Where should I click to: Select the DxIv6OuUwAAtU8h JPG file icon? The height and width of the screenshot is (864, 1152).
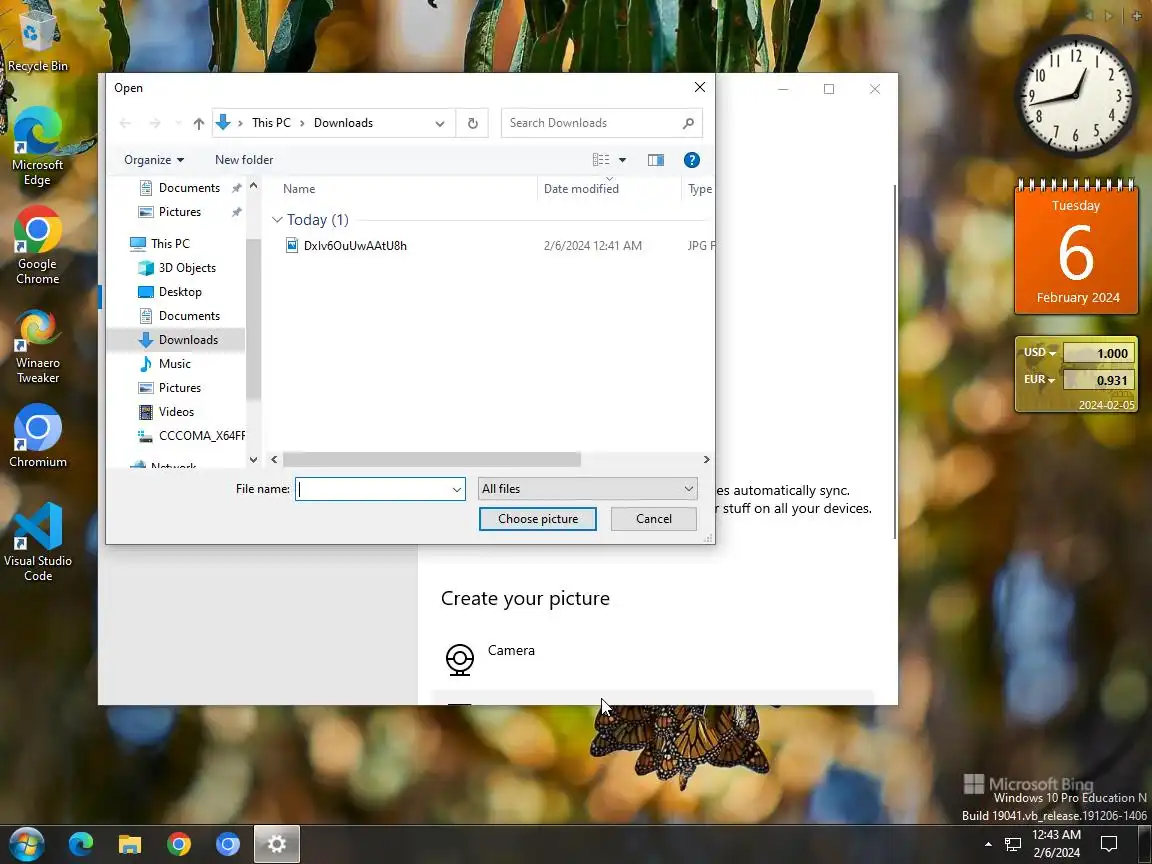292,245
